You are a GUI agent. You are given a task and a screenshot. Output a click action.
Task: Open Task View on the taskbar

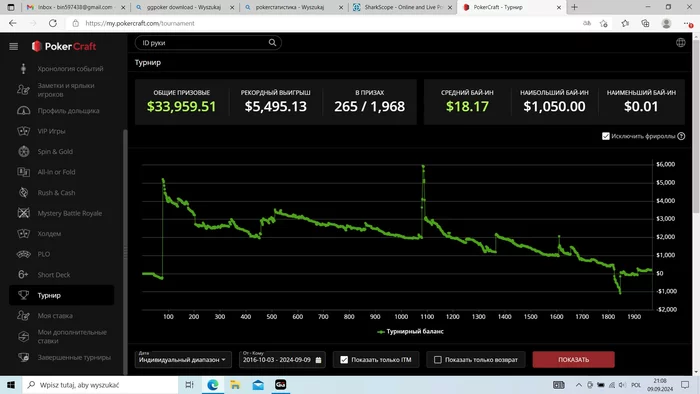point(189,385)
